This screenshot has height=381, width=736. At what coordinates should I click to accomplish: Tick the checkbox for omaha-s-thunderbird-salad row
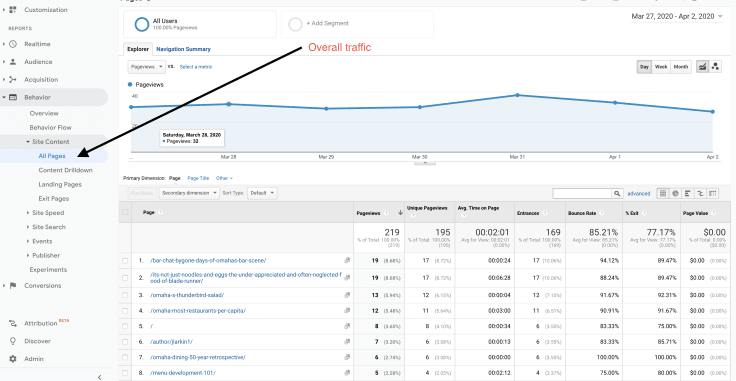[125, 295]
